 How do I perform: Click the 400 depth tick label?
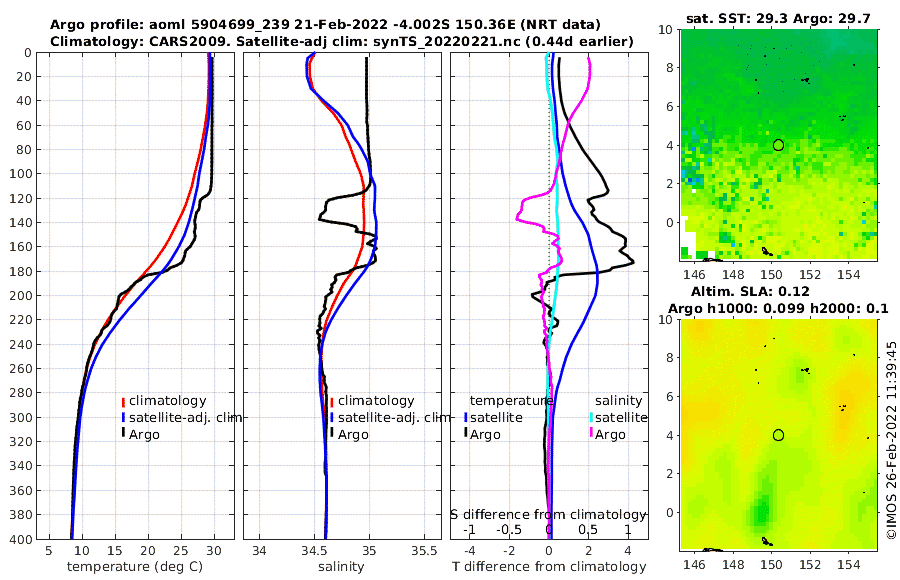tap(21, 539)
